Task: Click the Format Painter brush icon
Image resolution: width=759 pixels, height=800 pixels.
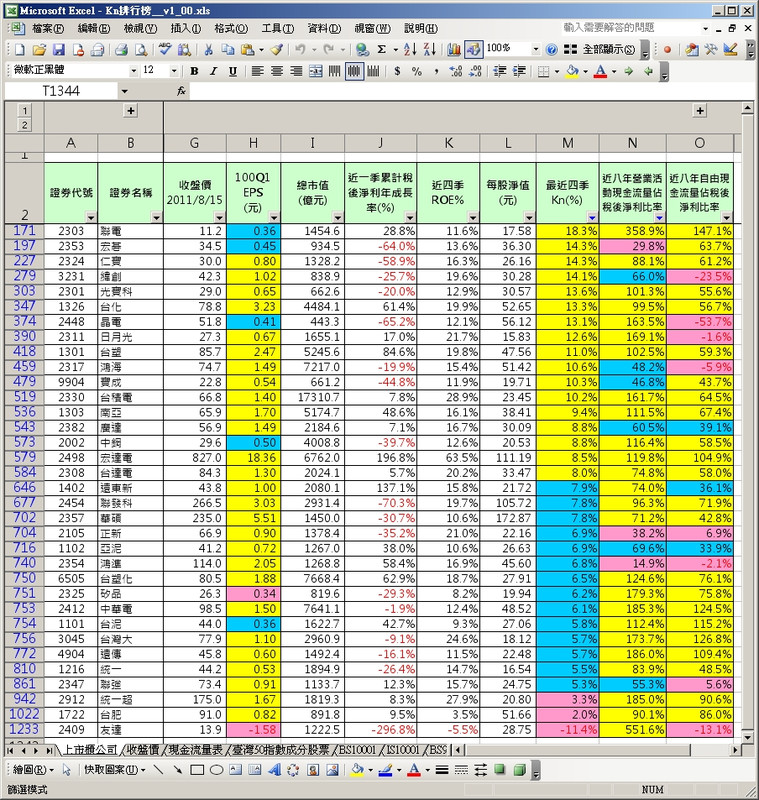Action: click(x=277, y=49)
